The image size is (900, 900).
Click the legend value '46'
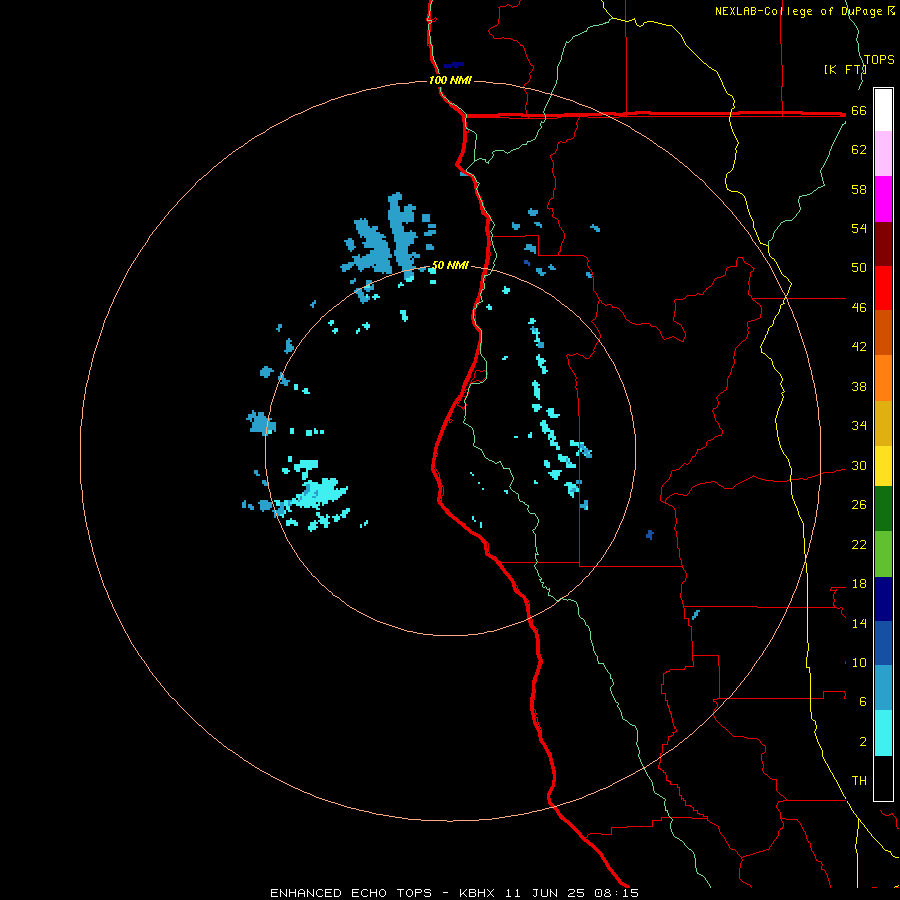click(x=859, y=308)
